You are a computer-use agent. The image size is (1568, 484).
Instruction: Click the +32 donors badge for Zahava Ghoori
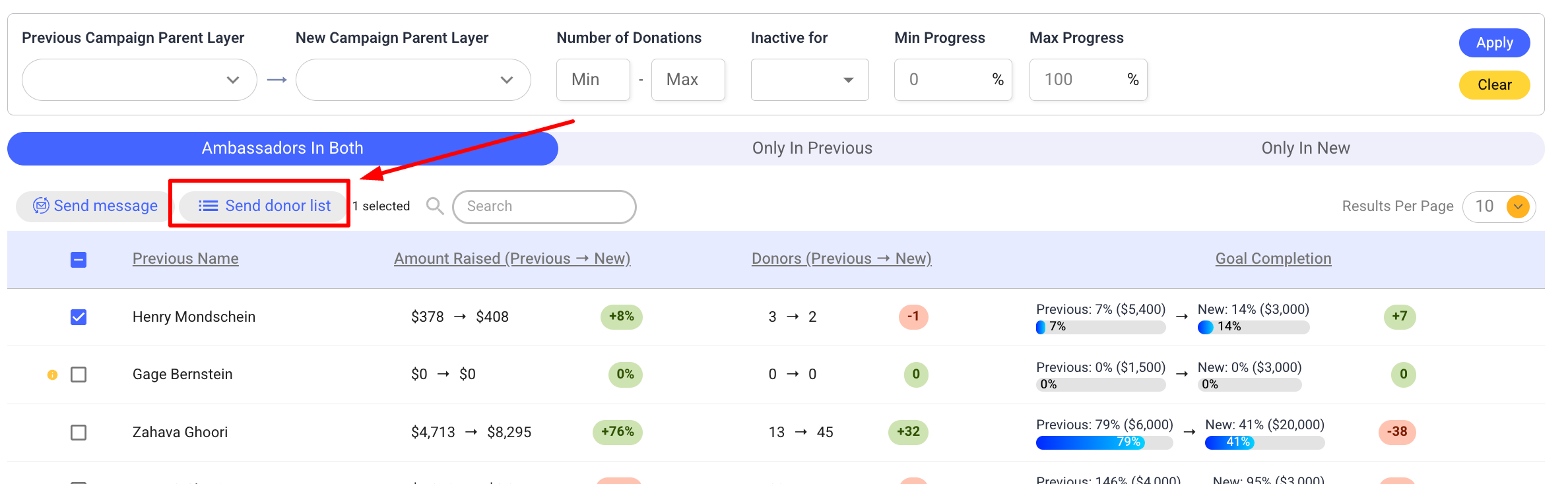908,432
